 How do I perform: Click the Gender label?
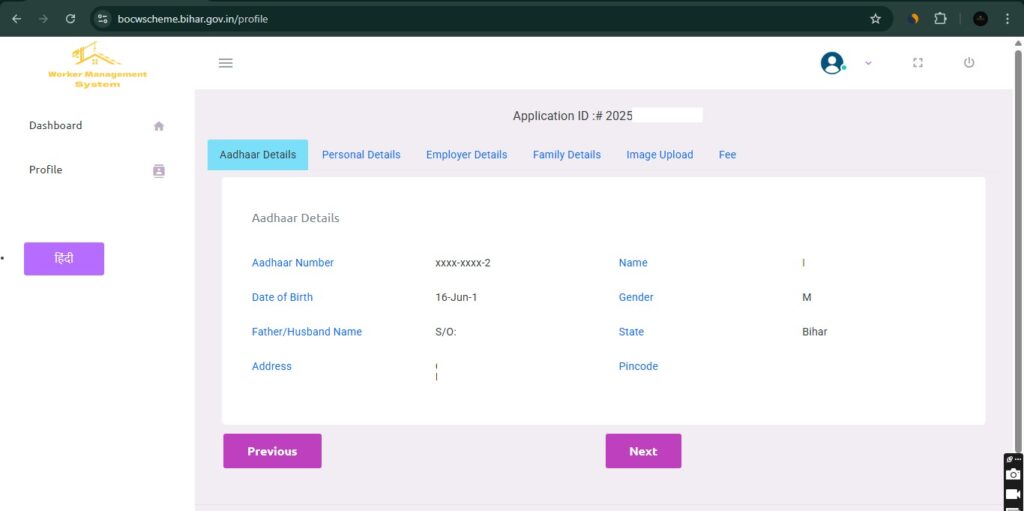coord(636,297)
